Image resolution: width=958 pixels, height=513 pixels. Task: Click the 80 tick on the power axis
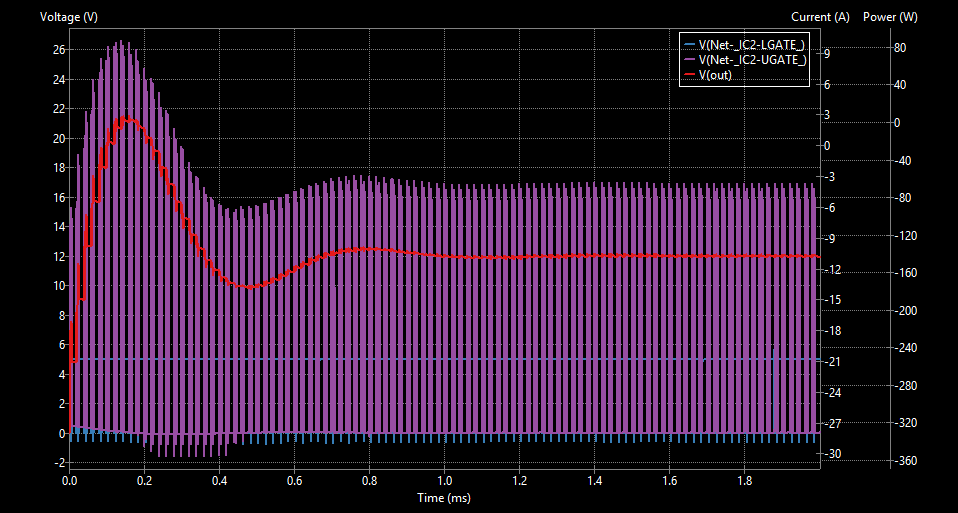tap(899, 47)
